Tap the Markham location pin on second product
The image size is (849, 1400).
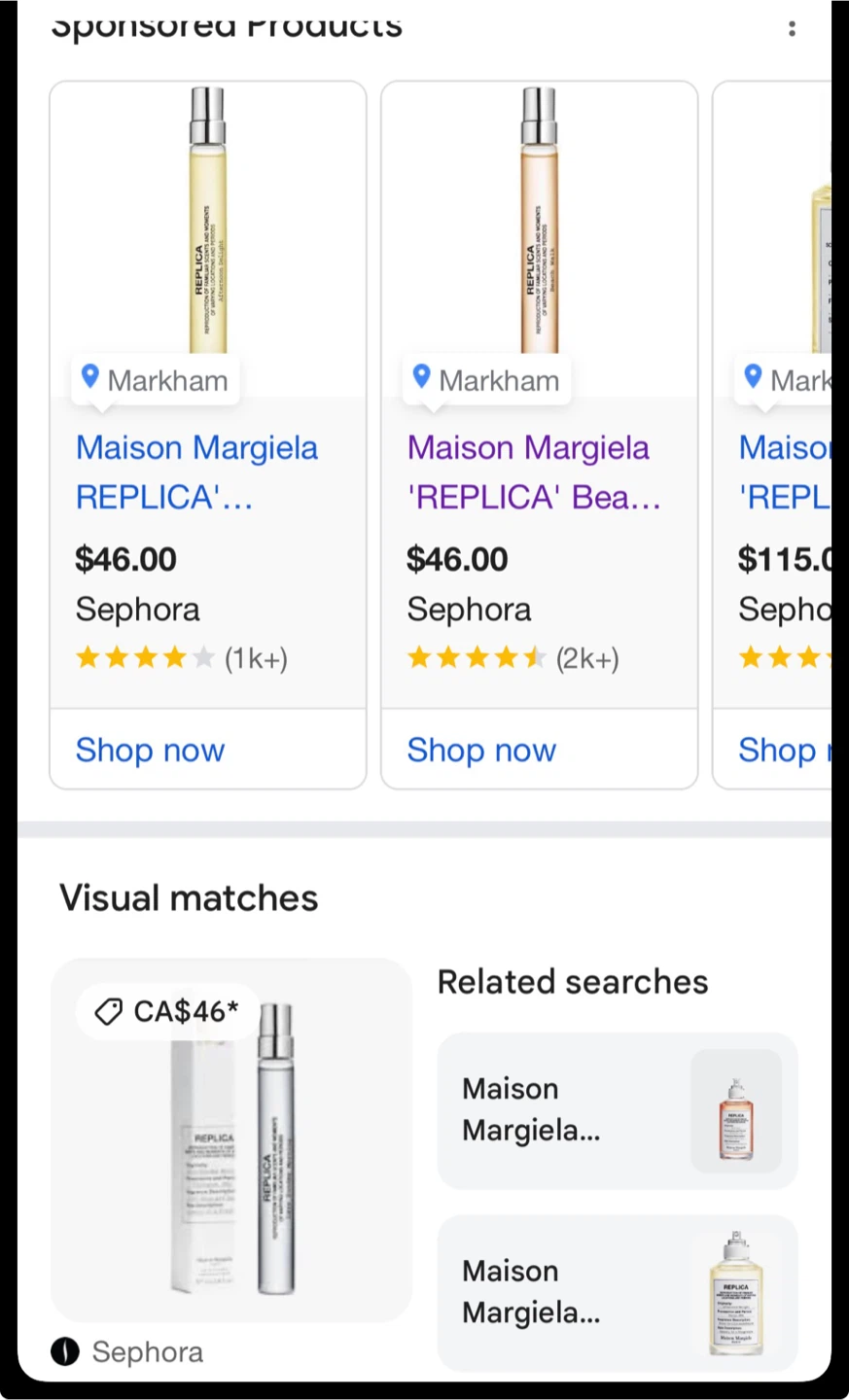[x=422, y=377]
